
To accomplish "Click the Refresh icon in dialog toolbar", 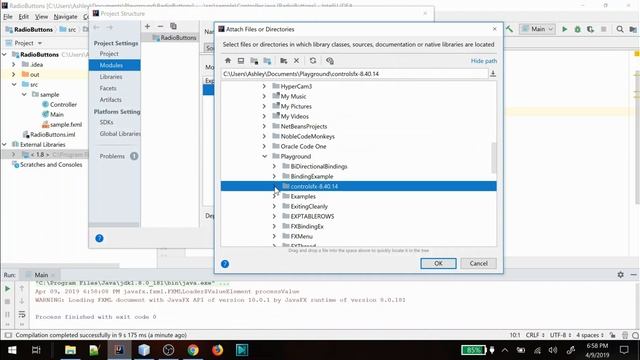I will [313, 61].
